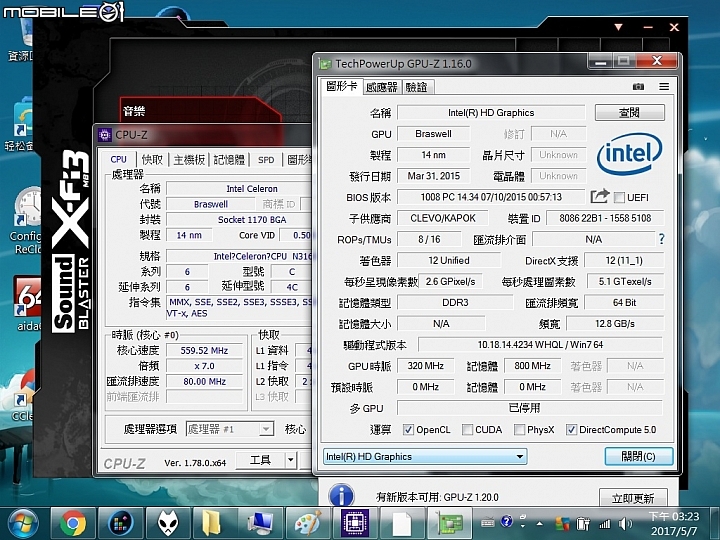Click the bandwidth 12.8 GB/s value
720x540 pixels.
(615, 324)
